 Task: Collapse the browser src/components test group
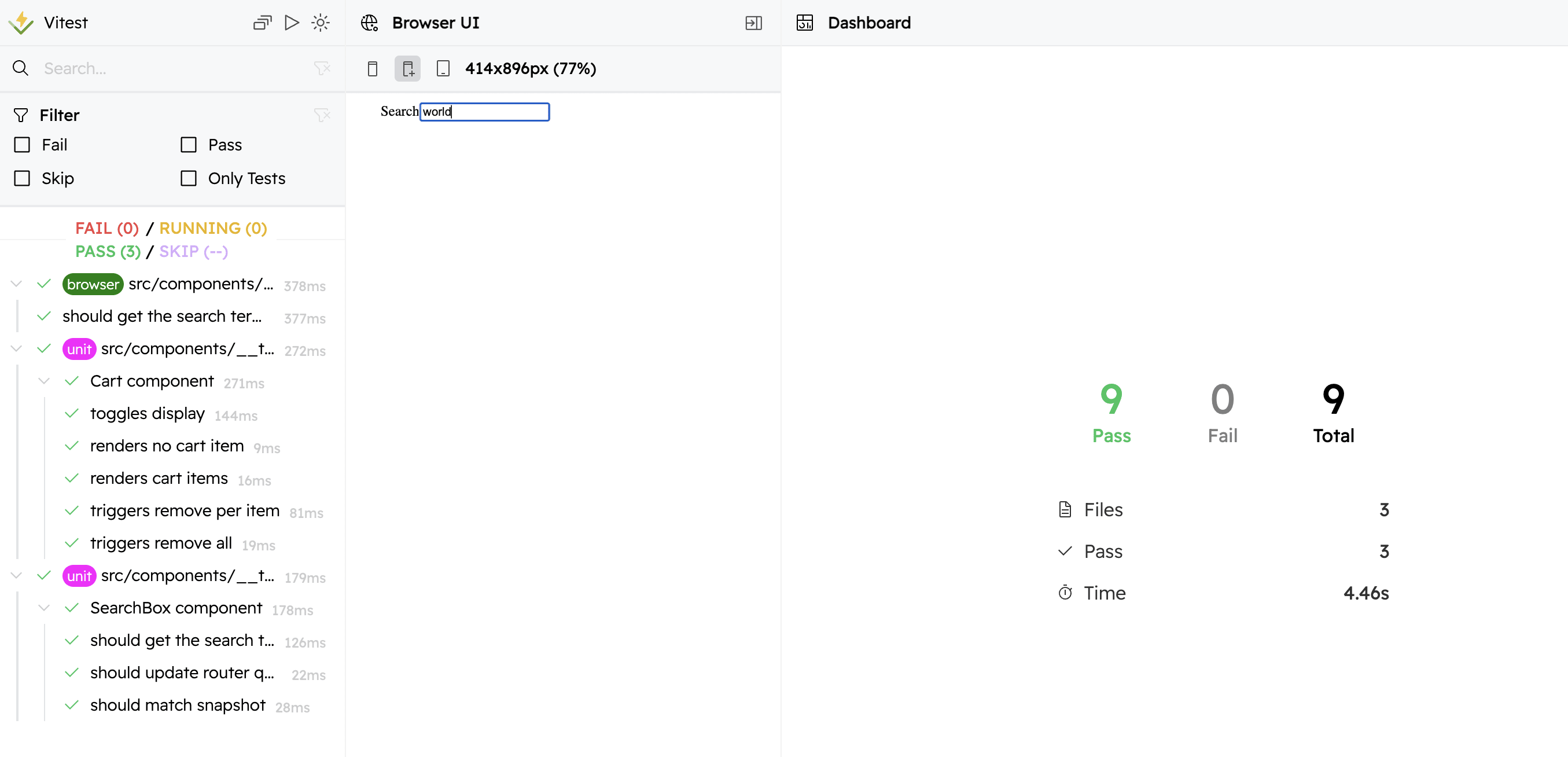tap(17, 285)
